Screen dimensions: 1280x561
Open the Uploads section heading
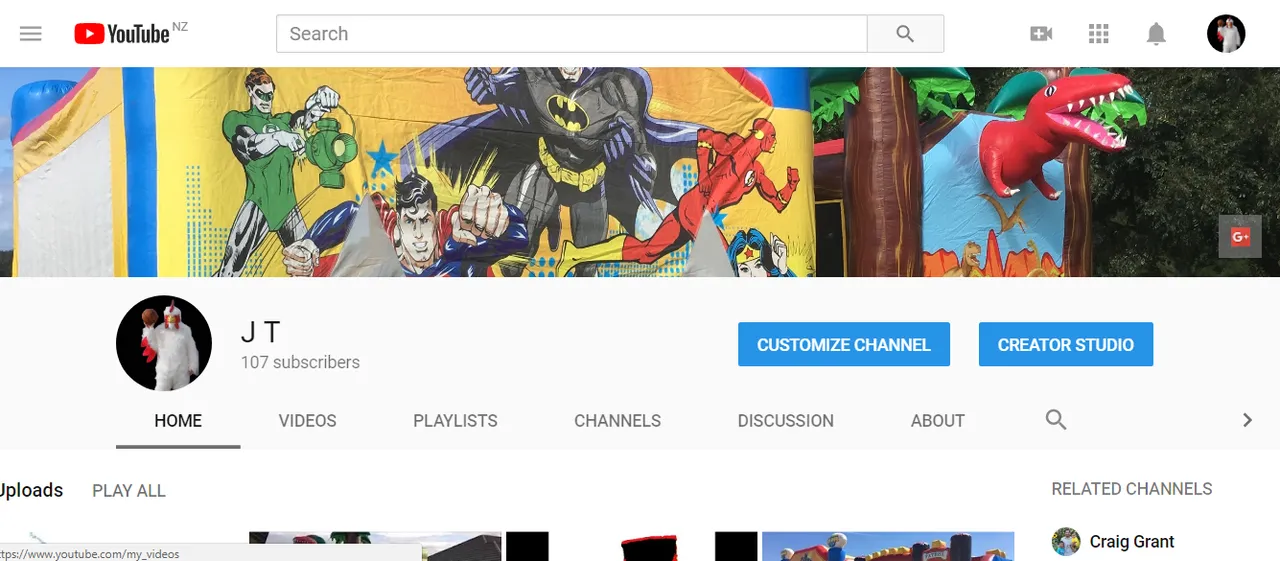click(31, 490)
